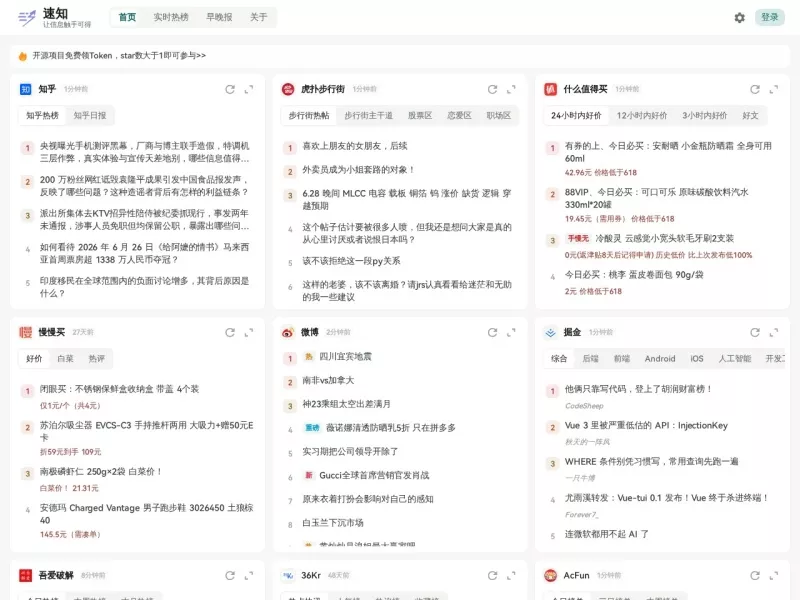Switch to 股票区 tab
This screenshot has width=800, height=600.
tap(420, 116)
